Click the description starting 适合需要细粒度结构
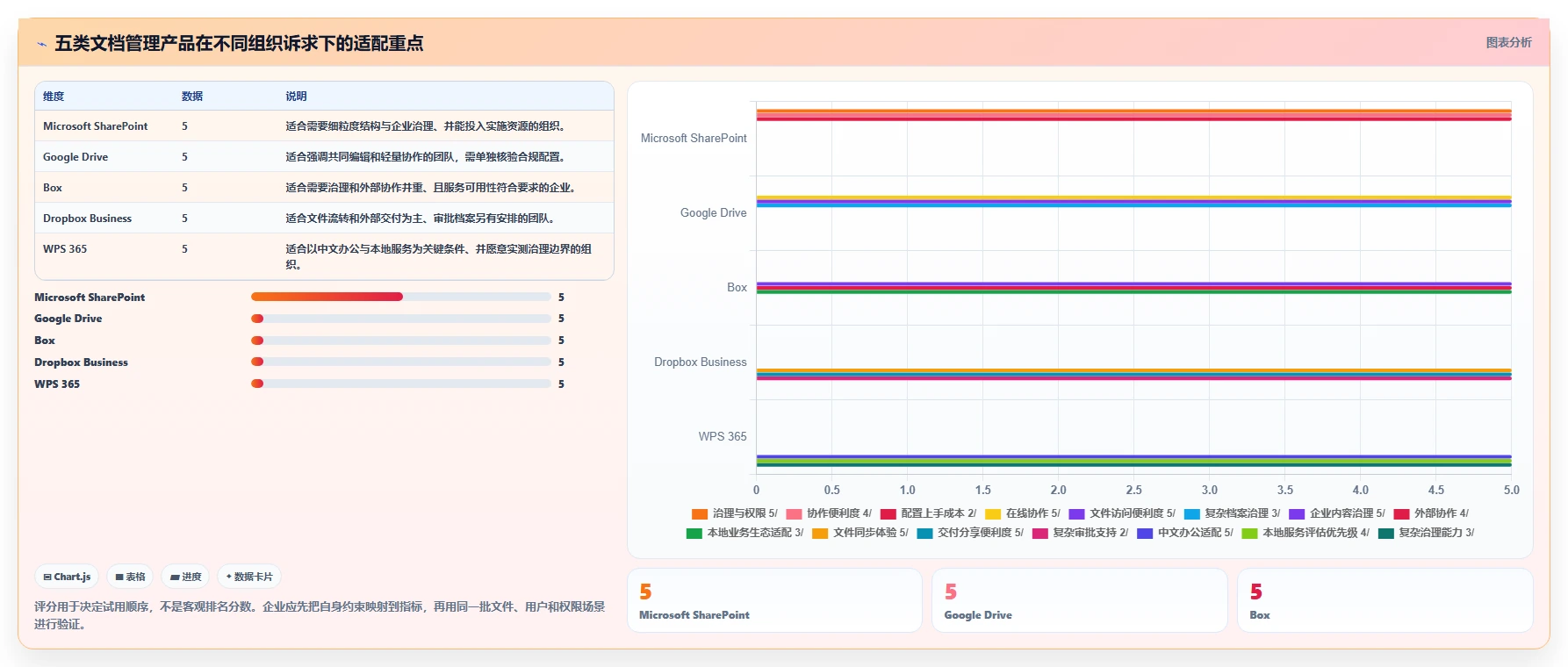 click(x=428, y=126)
